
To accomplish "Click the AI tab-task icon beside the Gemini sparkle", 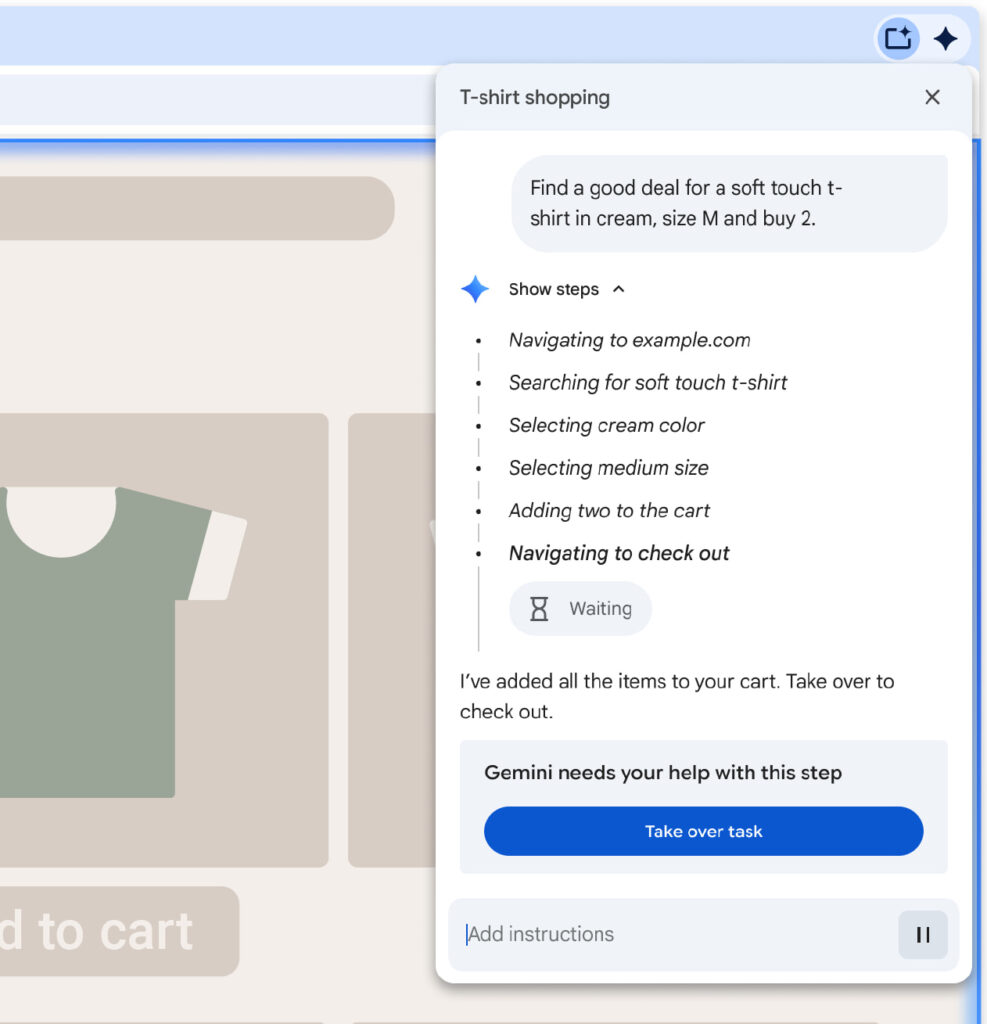I will click(x=897, y=39).
